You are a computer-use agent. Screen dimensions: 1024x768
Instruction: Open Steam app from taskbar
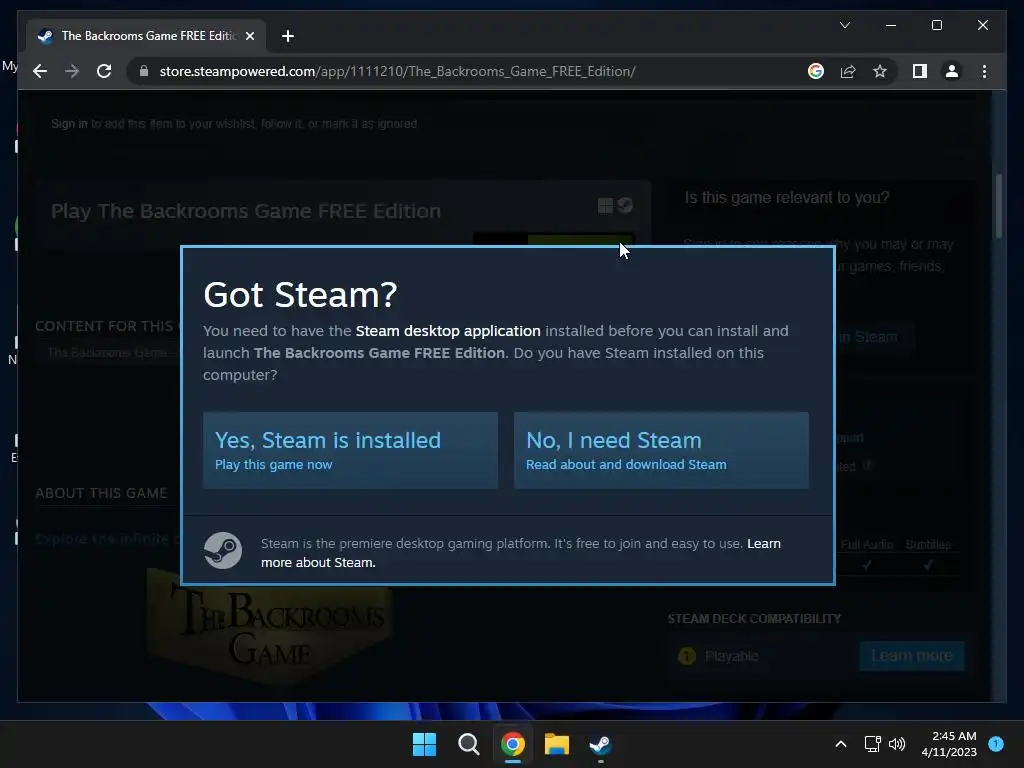(x=600, y=744)
